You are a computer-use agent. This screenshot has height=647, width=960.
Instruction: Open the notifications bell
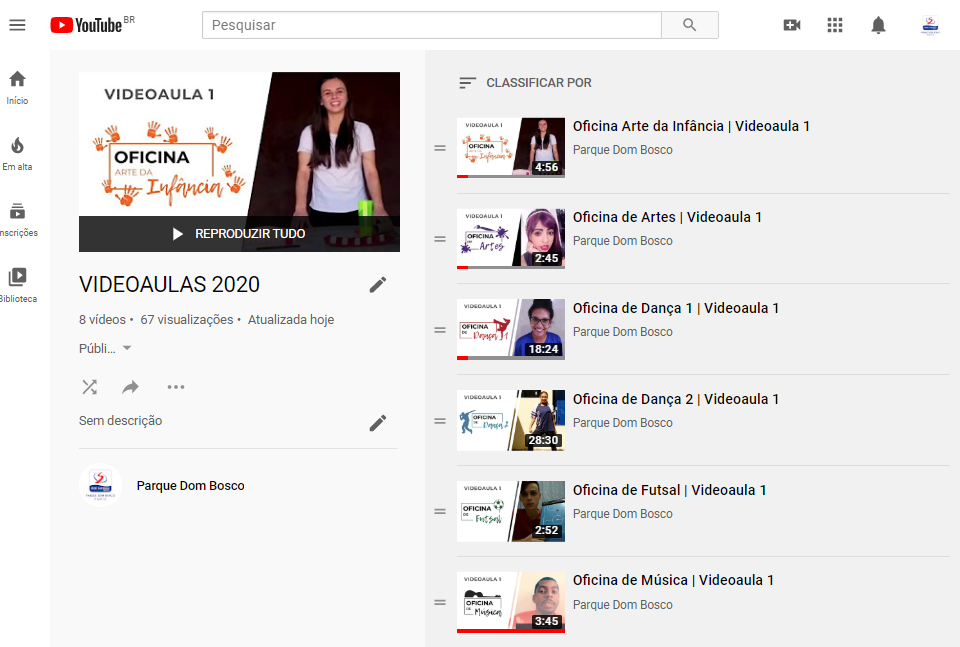pos(878,25)
